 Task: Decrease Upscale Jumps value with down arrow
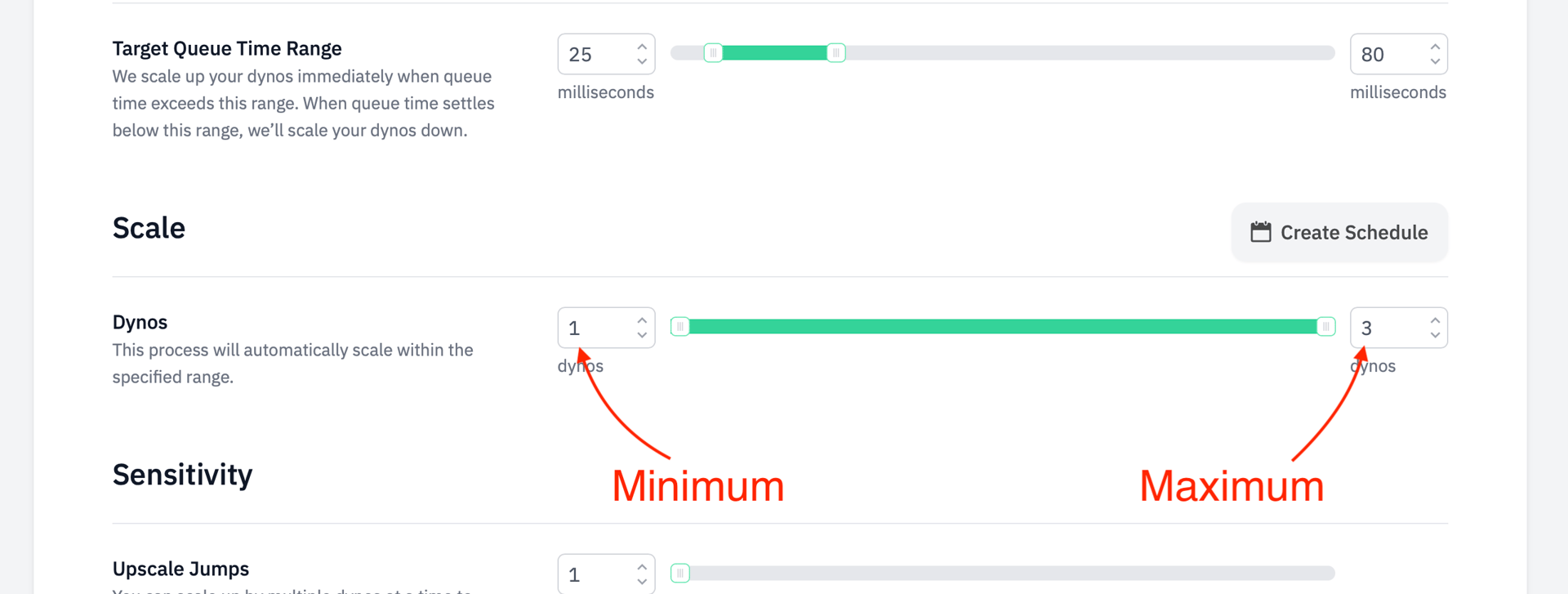tap(642, 581)
